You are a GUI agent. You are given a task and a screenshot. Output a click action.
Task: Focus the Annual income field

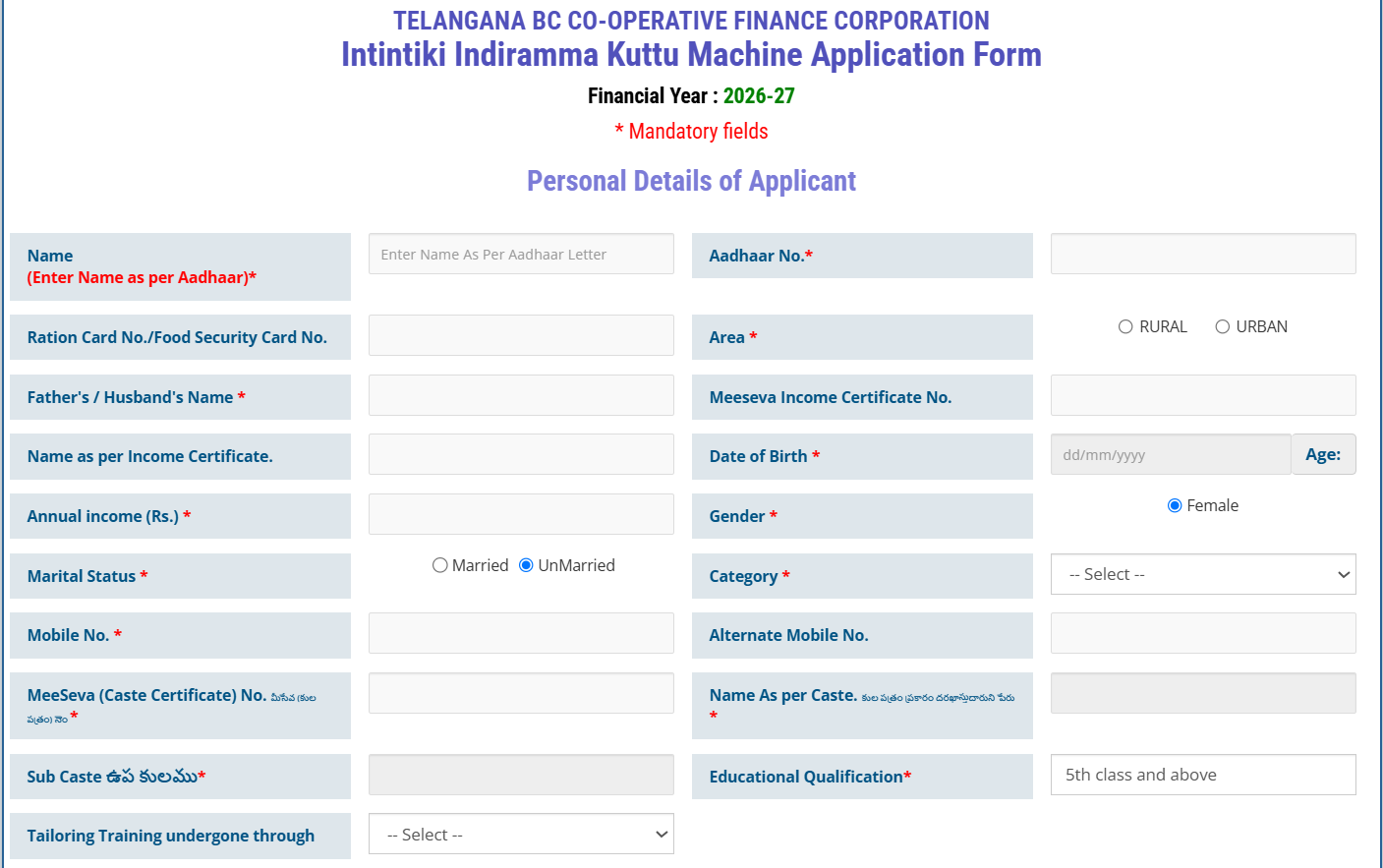pos(521,514)
